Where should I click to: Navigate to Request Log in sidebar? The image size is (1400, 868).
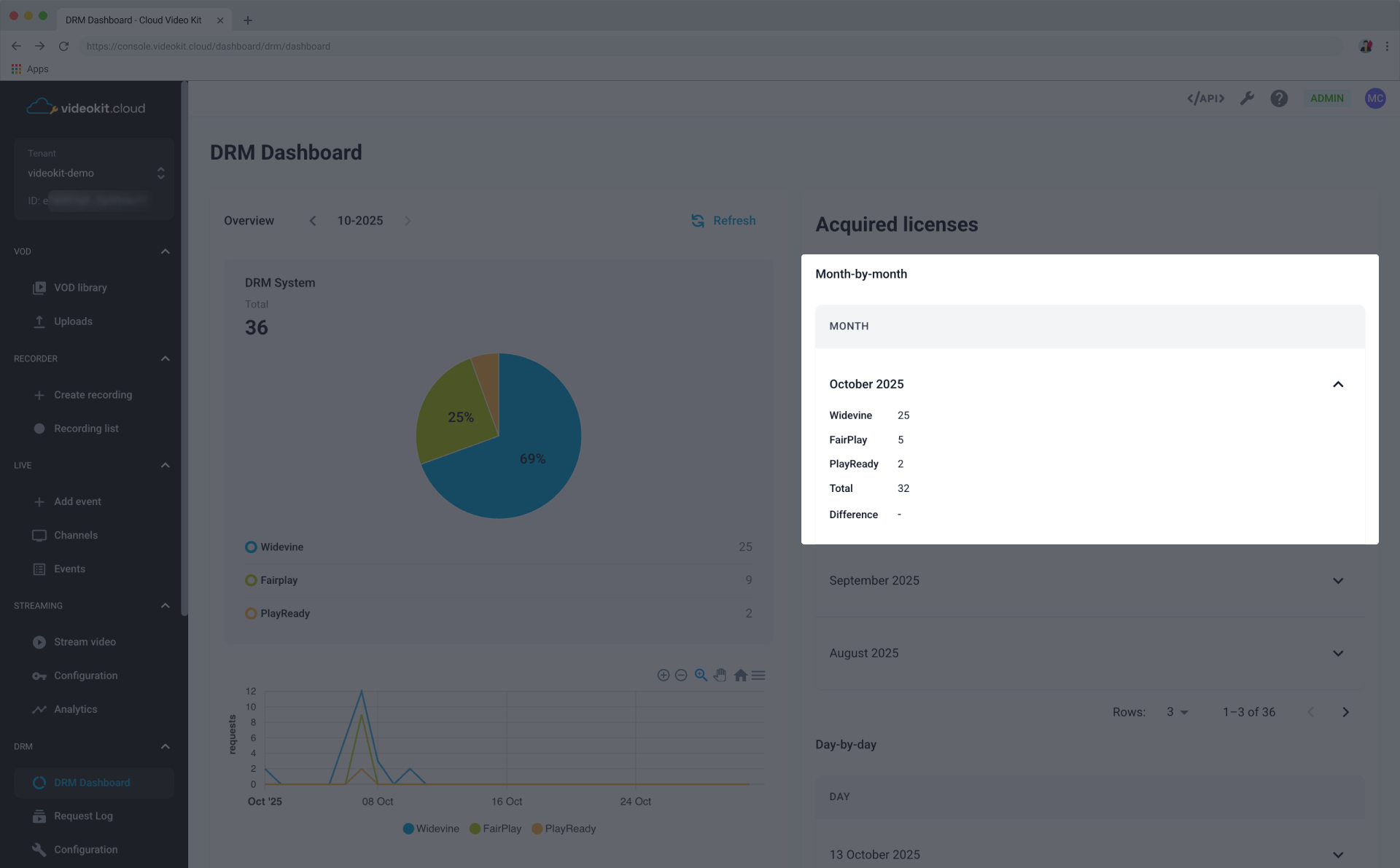[x=82, y=816]
